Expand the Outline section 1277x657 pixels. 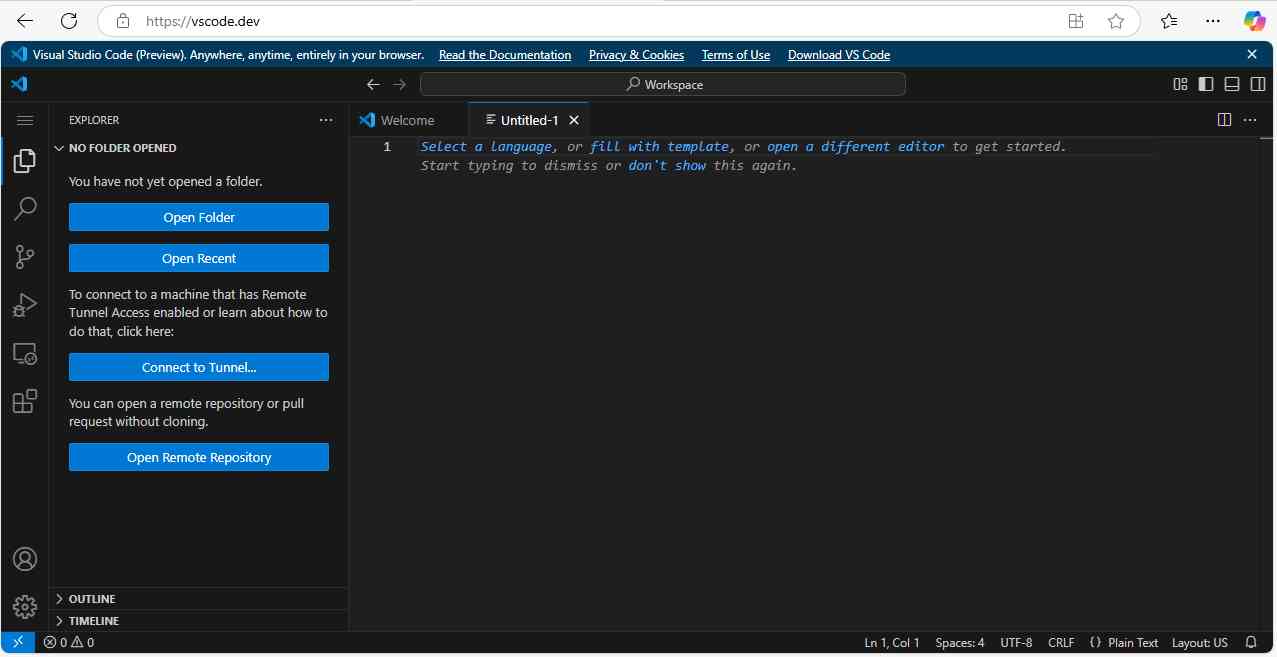pyautogui.click(x=91, y=599)
